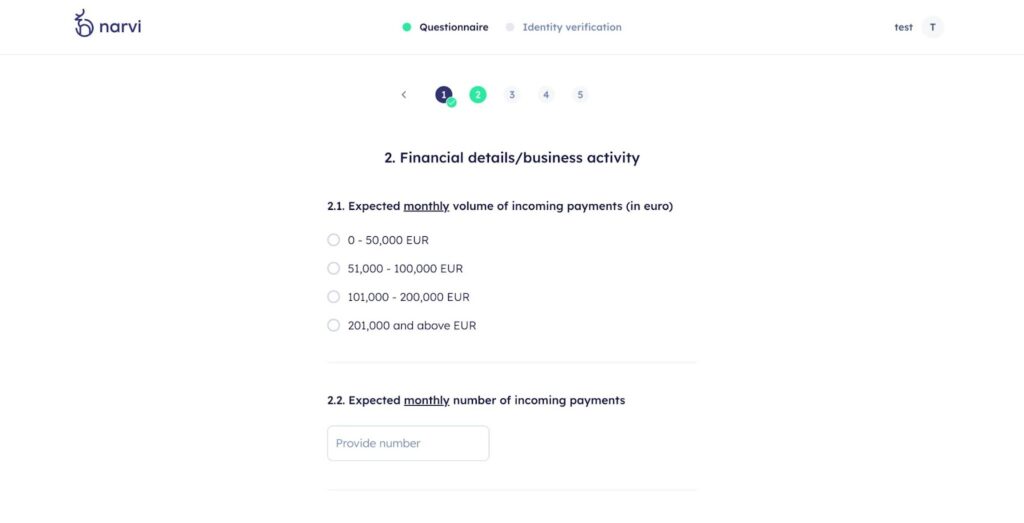Screen dimensions: 1024x523
Task: Jump to step 1 in the stepper
Action: pos(443,94)
